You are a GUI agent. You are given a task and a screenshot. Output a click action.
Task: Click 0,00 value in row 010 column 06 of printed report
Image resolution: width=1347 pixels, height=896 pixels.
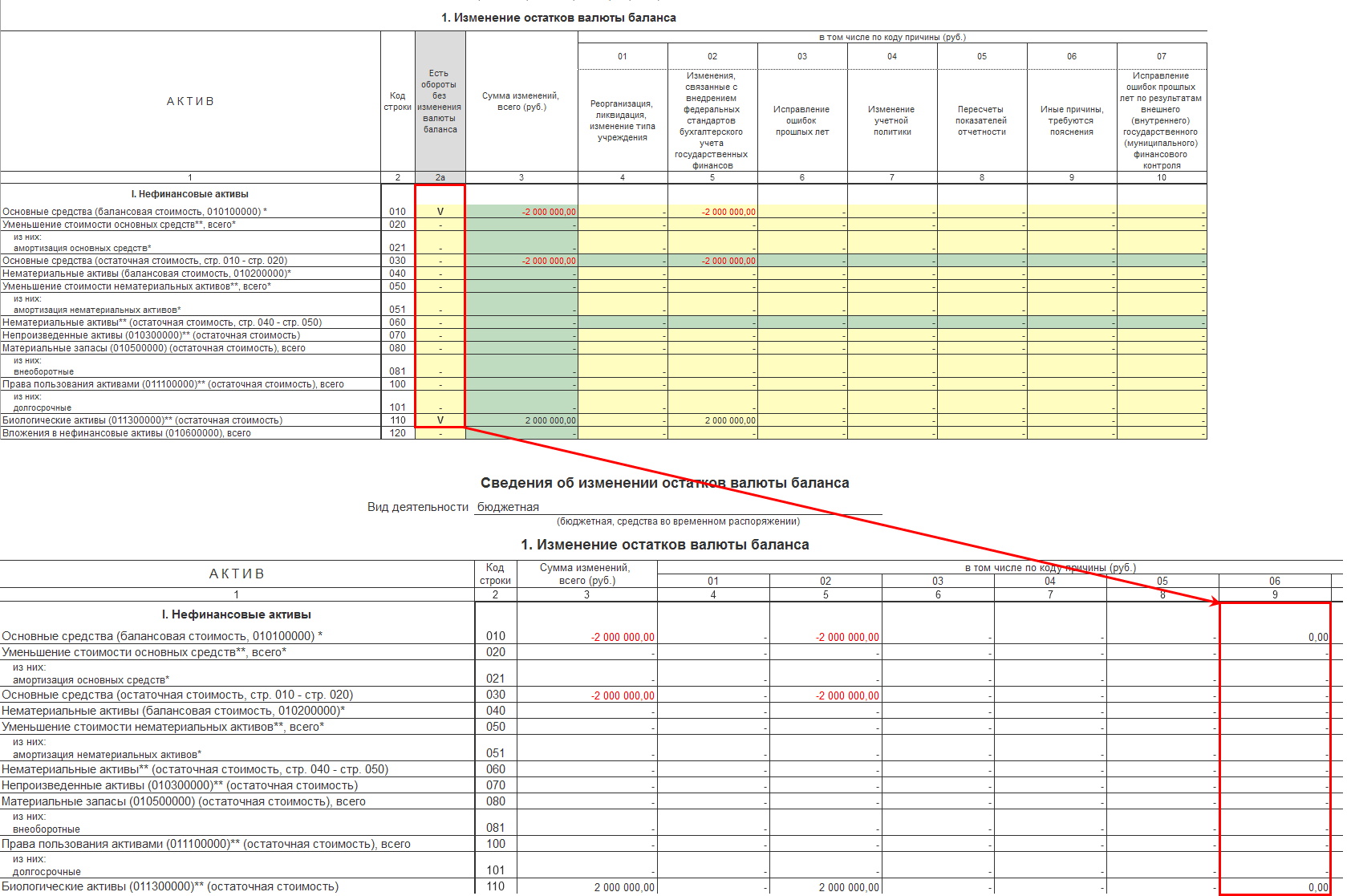point(1318,638)
